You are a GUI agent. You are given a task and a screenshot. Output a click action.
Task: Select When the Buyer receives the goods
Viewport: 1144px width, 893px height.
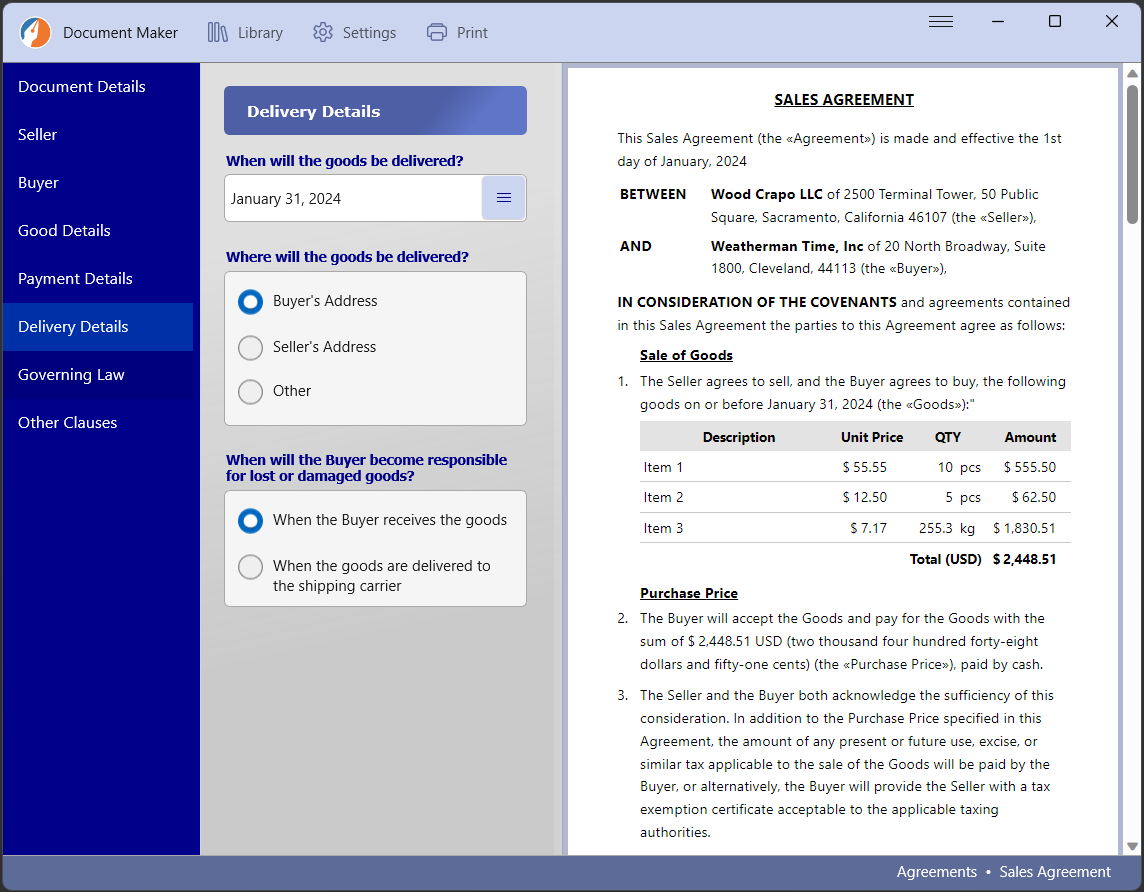tap(250, 520)
